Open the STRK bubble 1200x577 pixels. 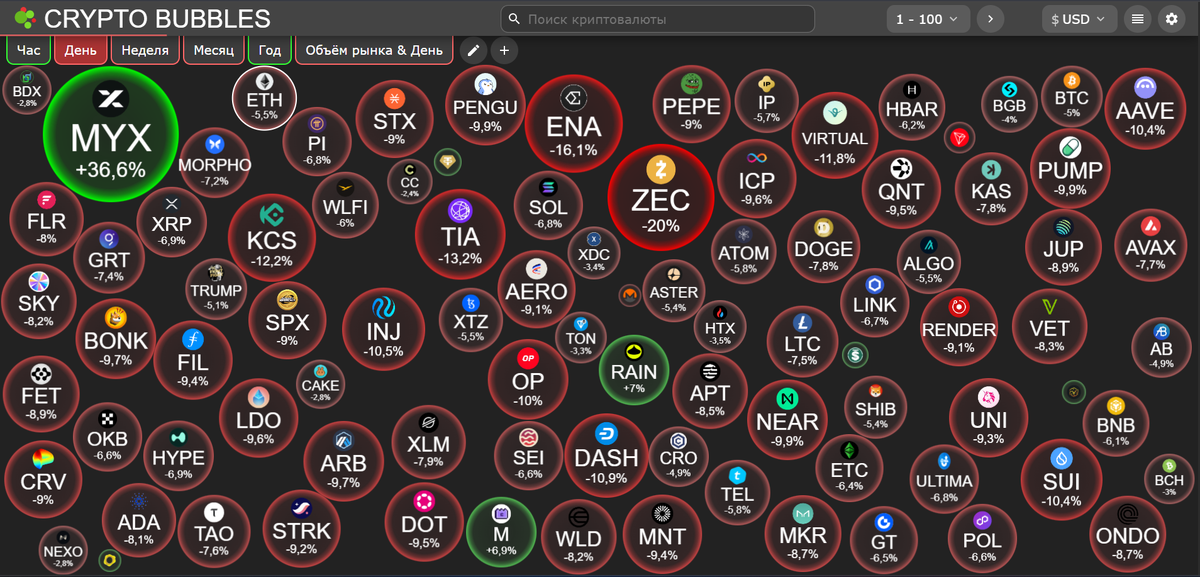pyautogui.click(x=301, y=528)
